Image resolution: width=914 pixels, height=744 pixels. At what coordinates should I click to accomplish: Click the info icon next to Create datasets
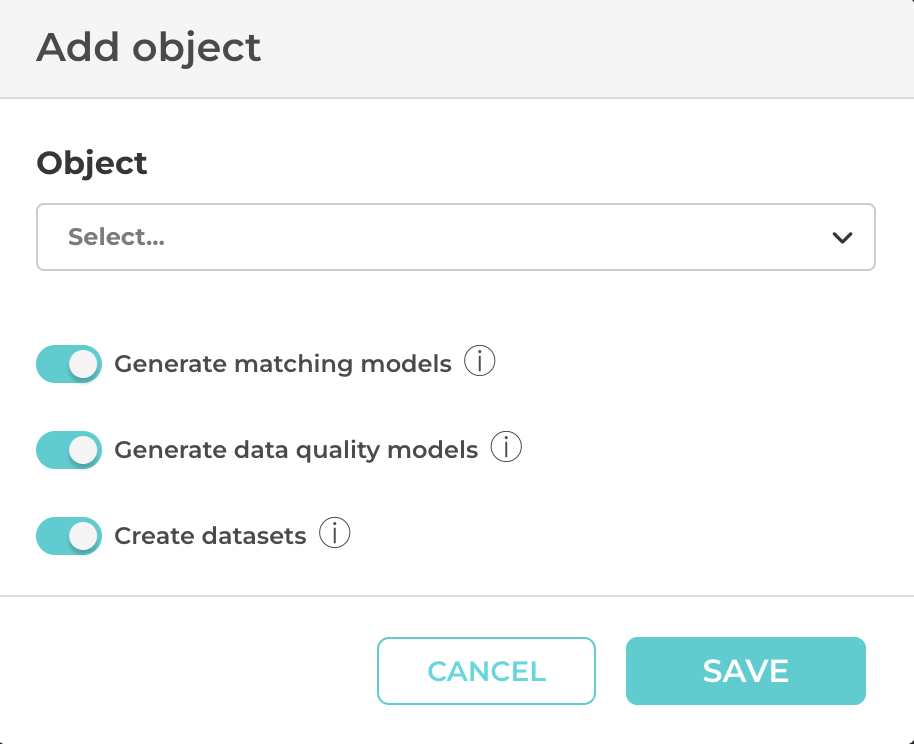coord(334,535)
